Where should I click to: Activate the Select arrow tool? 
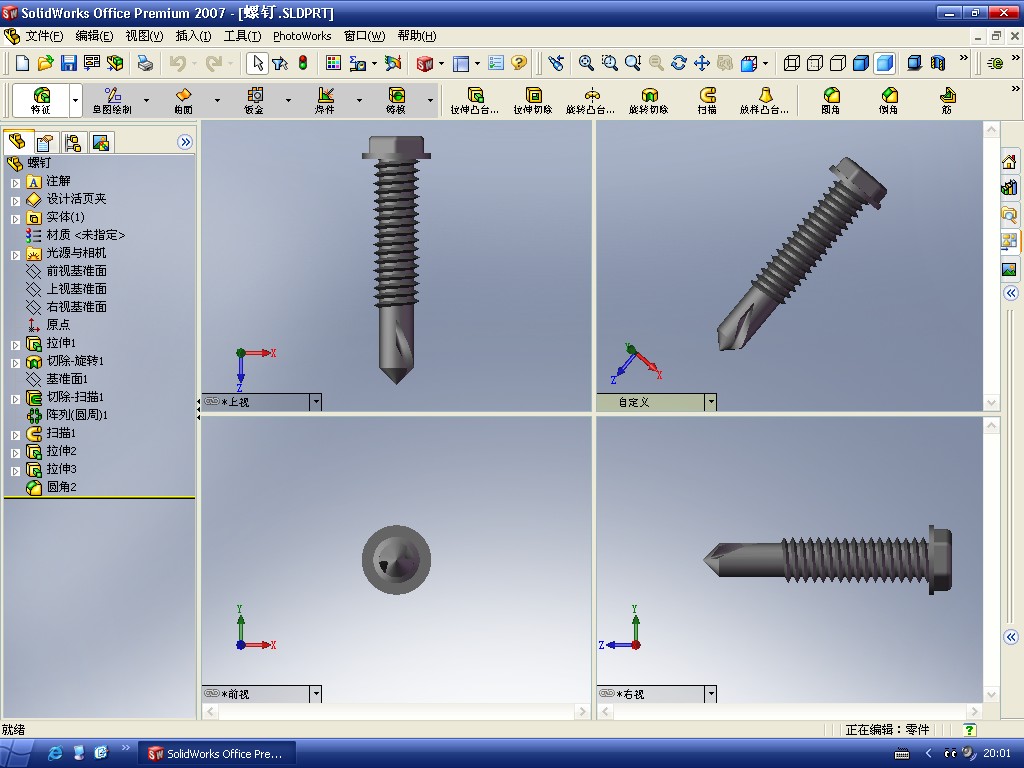(x=257, y=63)
